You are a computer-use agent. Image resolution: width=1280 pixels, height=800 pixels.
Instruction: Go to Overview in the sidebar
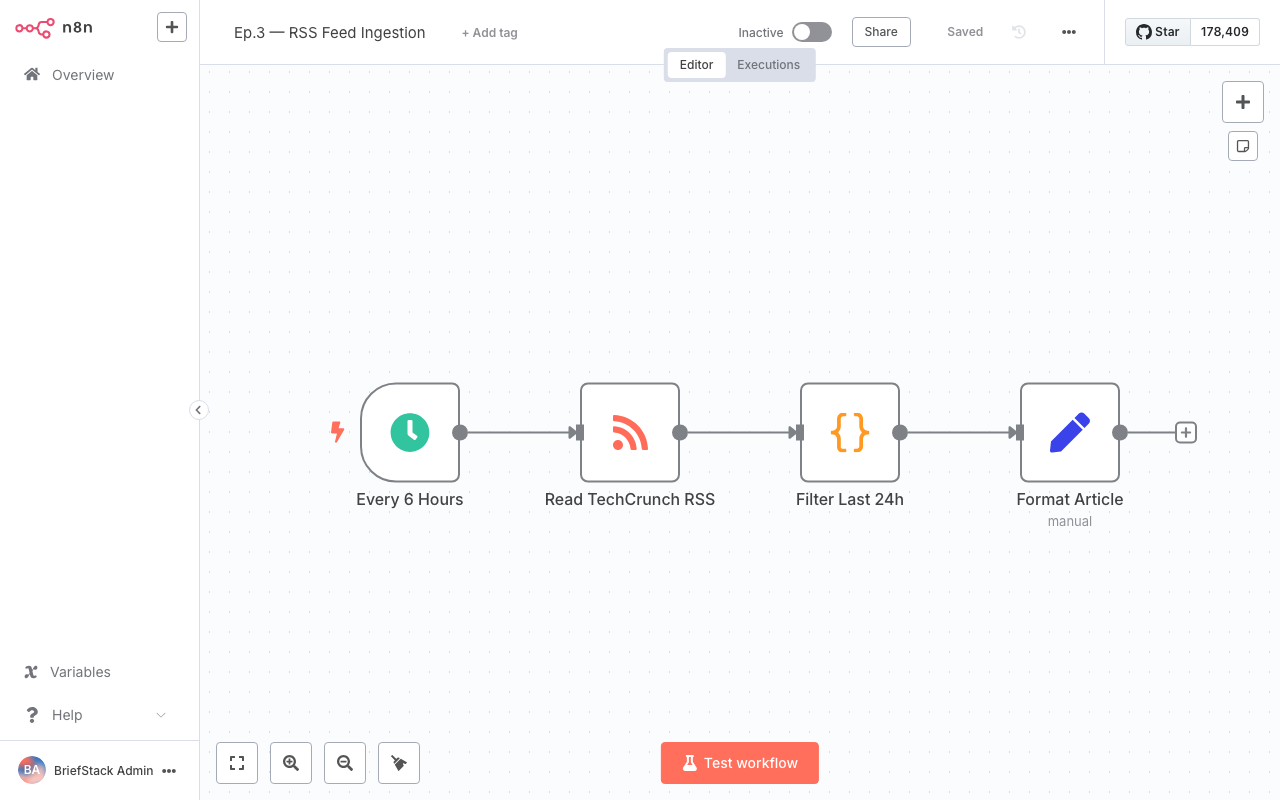click(80, 74)
